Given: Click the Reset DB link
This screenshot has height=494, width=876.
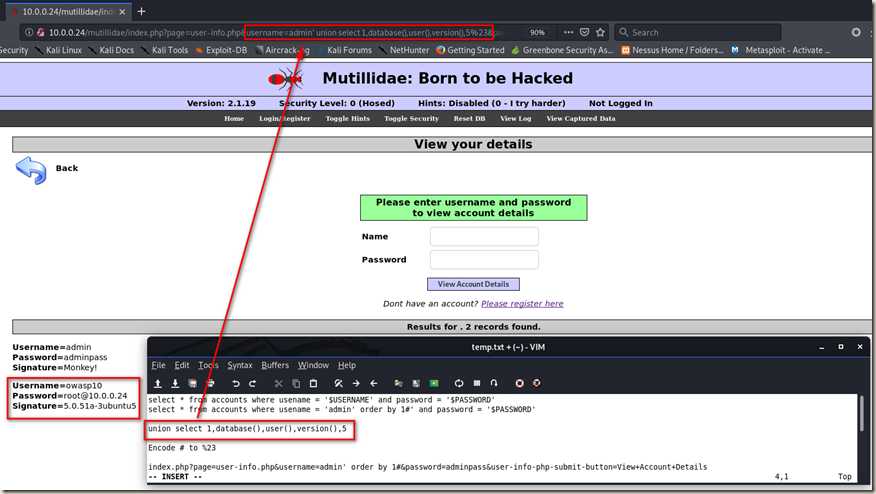Looking at the screenshot, I should point(469,118).
